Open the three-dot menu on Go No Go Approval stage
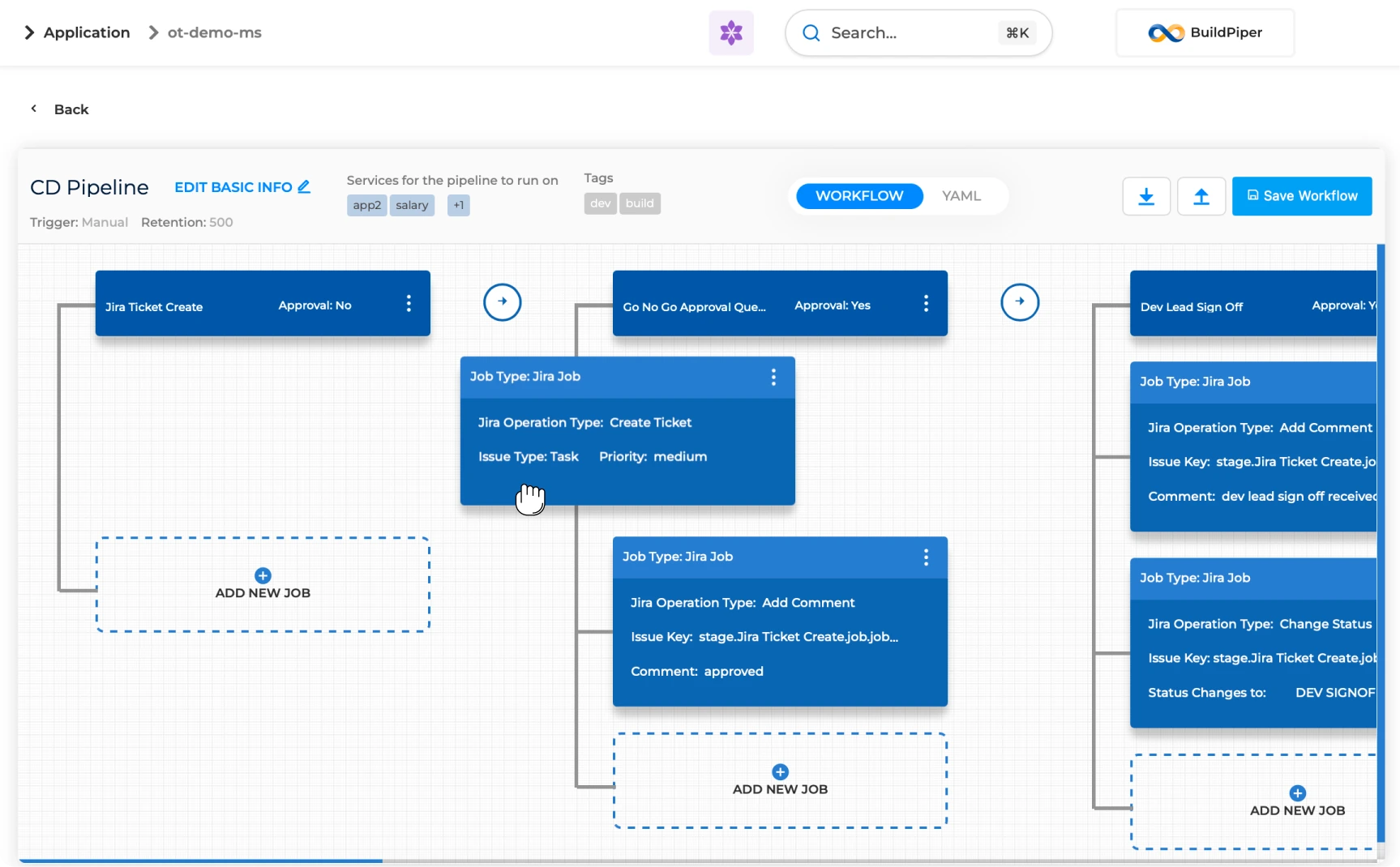 926,303
